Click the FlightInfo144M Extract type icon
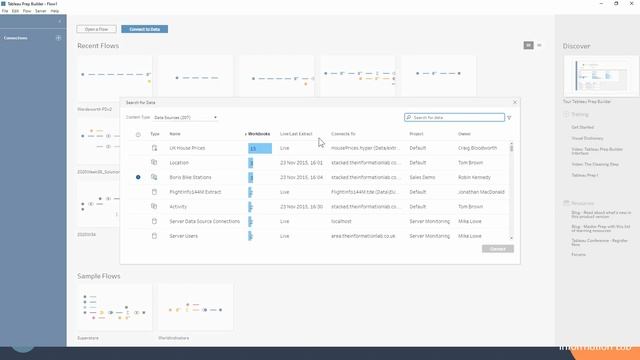The image size is (640, 360). coord(154,192)
